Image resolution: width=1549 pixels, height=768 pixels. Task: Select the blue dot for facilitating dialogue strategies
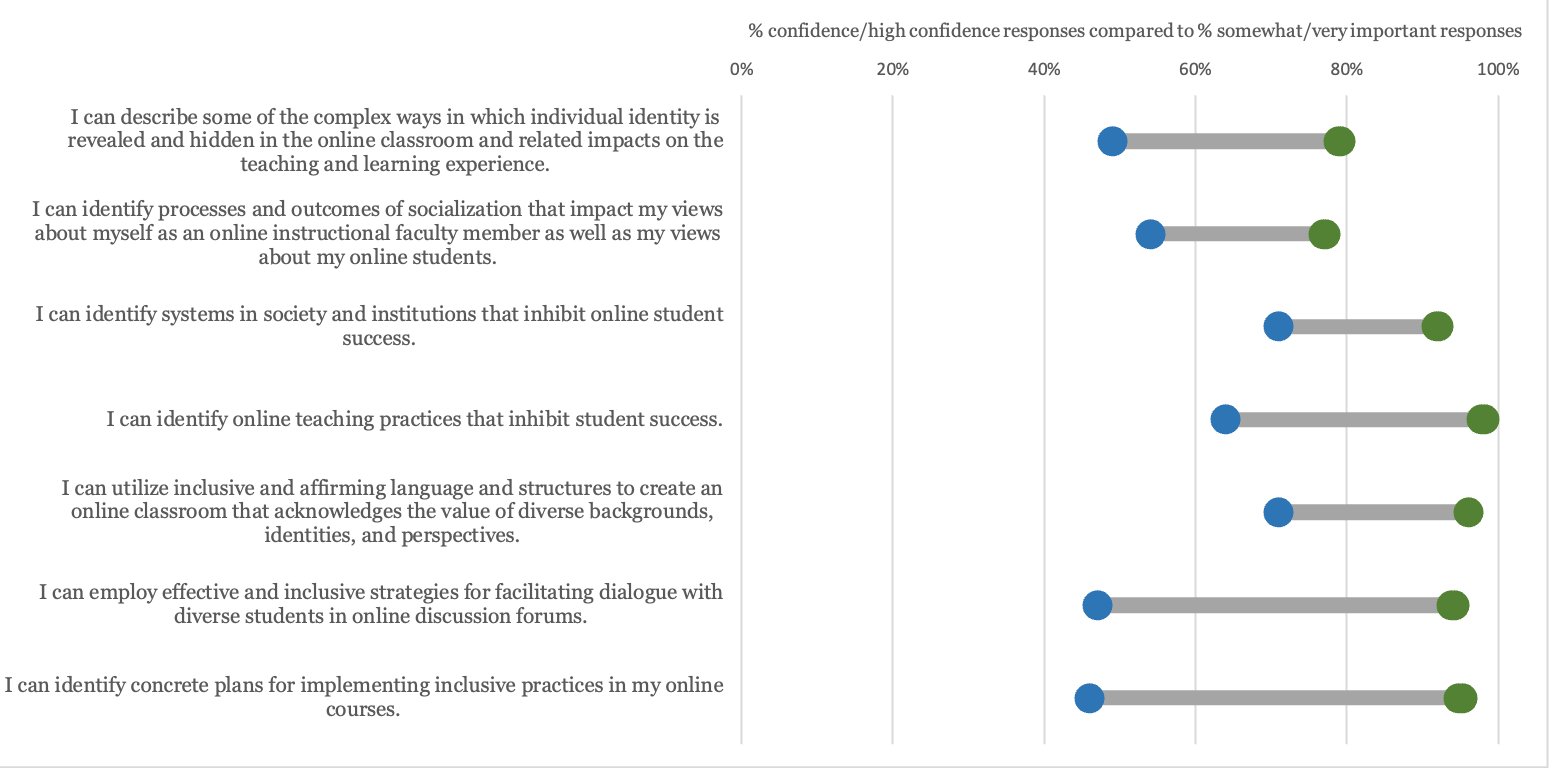tap(1097, 605)
